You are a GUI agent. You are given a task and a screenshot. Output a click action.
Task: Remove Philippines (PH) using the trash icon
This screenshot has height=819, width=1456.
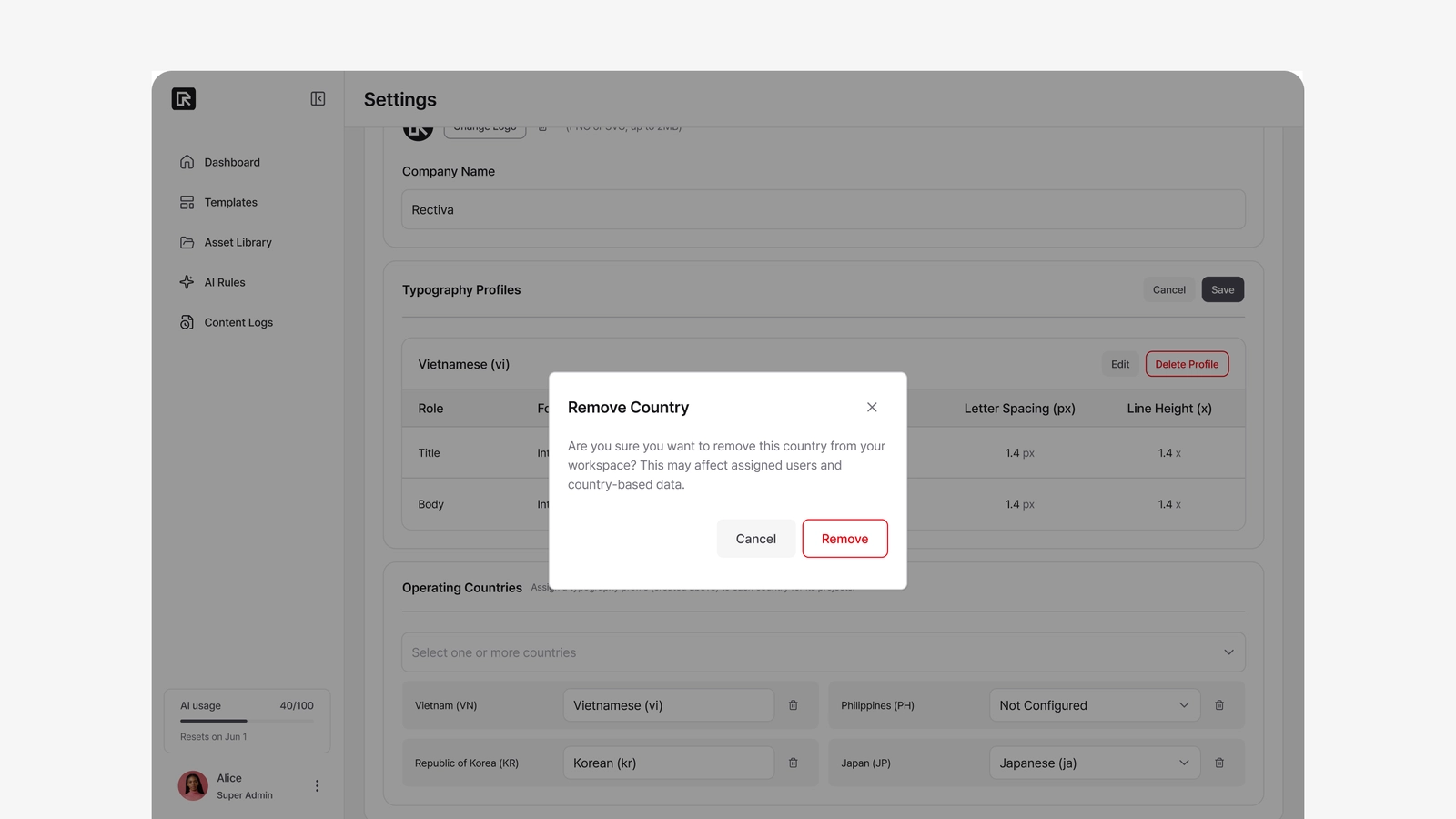pos(1219,705)
